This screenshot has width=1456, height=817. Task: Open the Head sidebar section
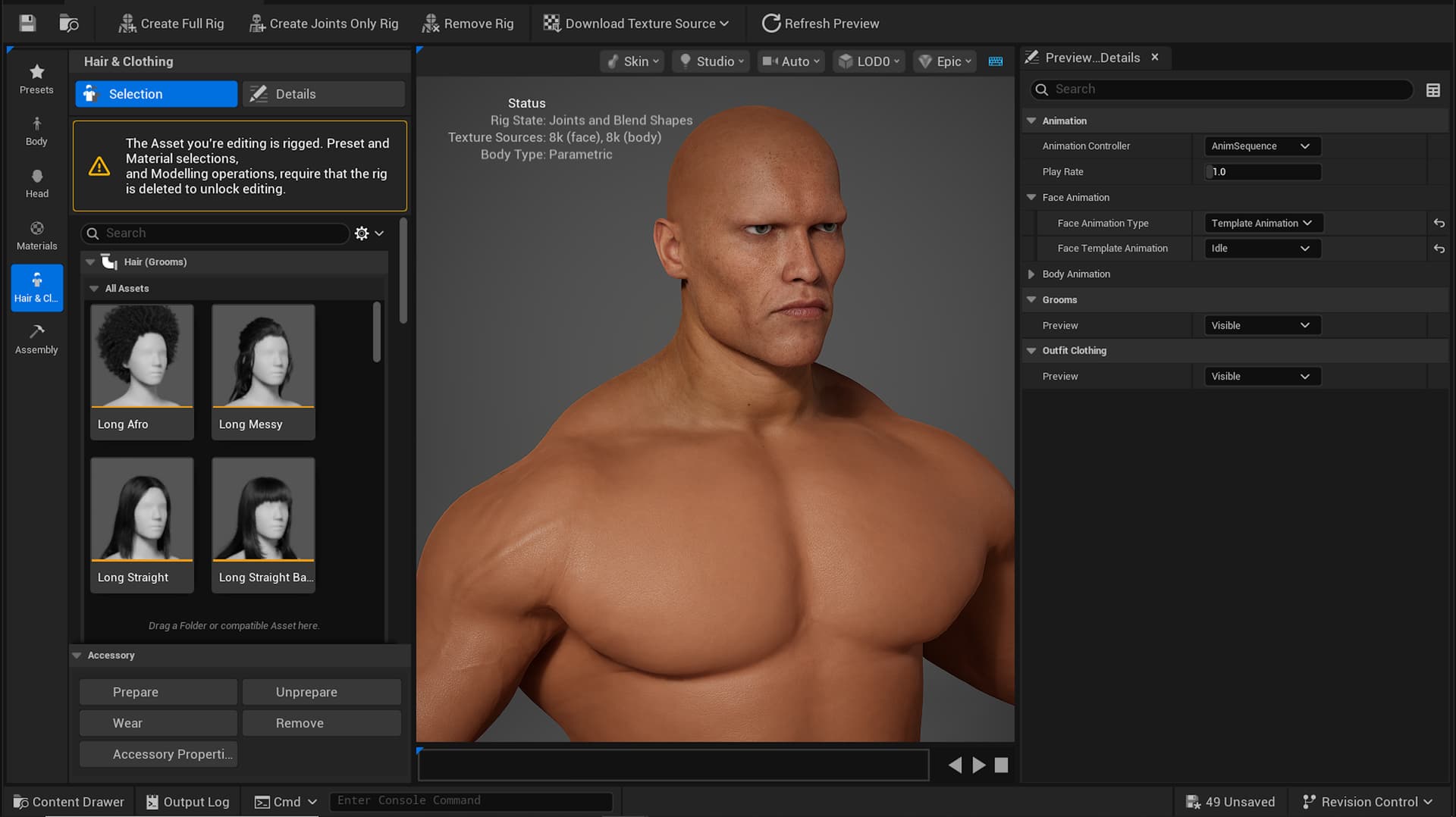click(x=36, y=183)
